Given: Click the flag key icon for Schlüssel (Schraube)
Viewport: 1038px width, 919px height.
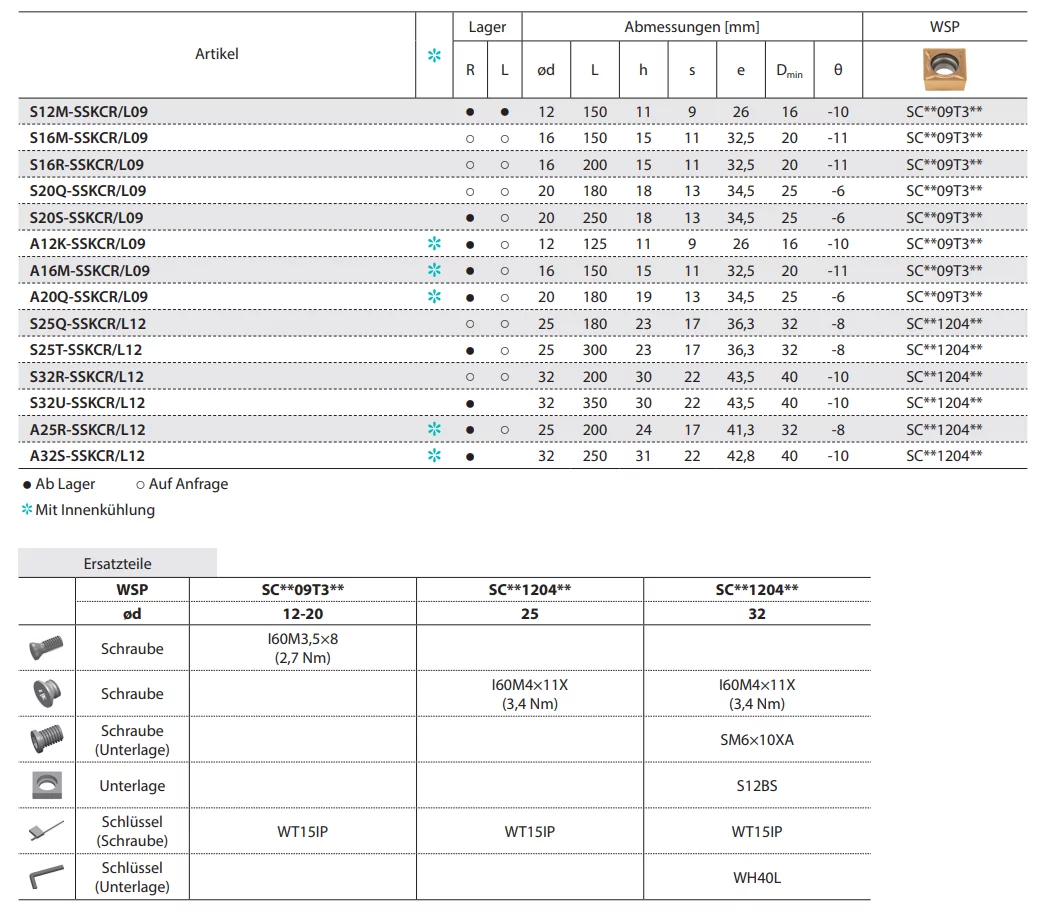Looking at the screenshot, I should [47, 831].
